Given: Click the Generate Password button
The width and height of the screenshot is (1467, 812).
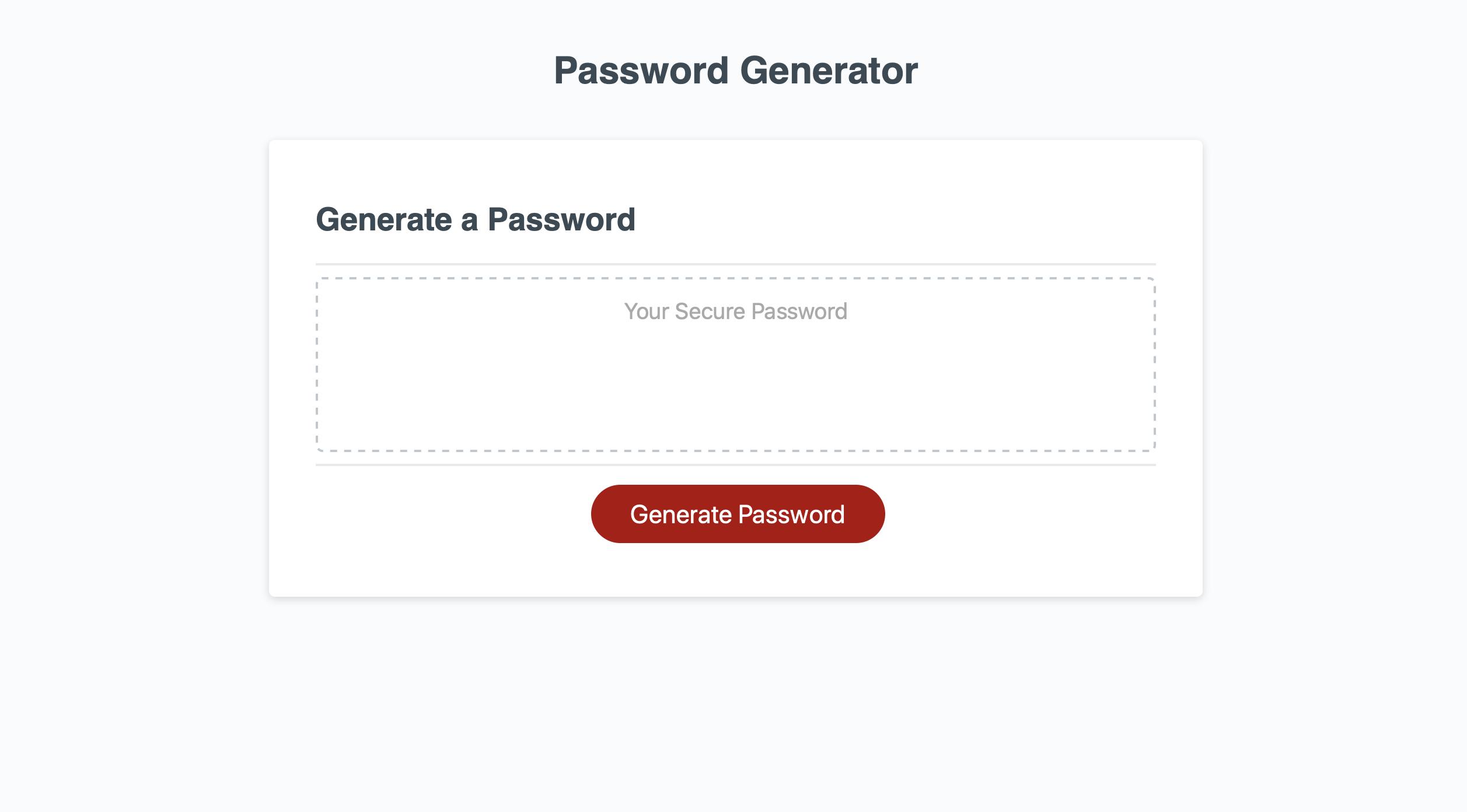Looking at the screenshot, I should 736,513.
